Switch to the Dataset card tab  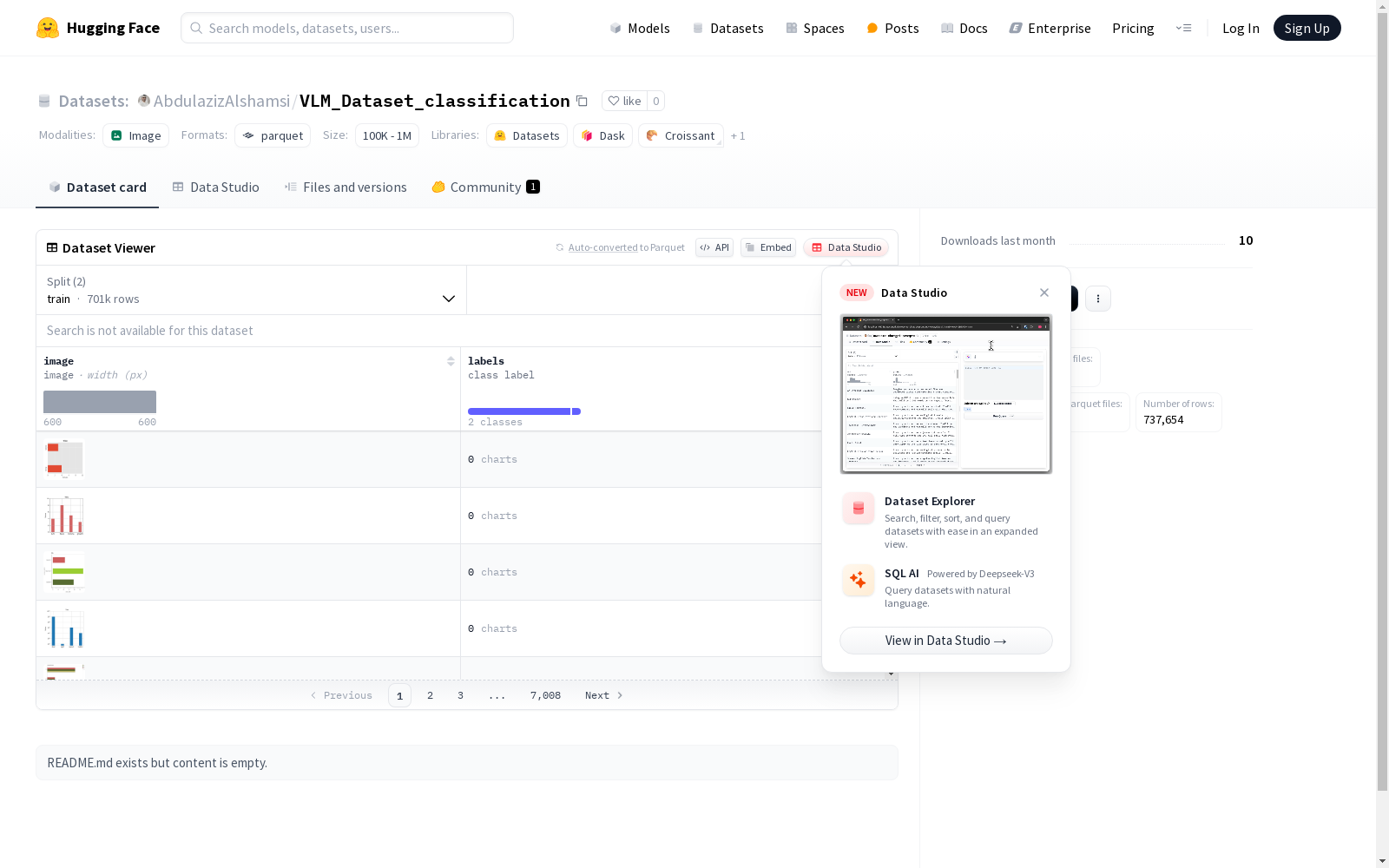point(97,187)
